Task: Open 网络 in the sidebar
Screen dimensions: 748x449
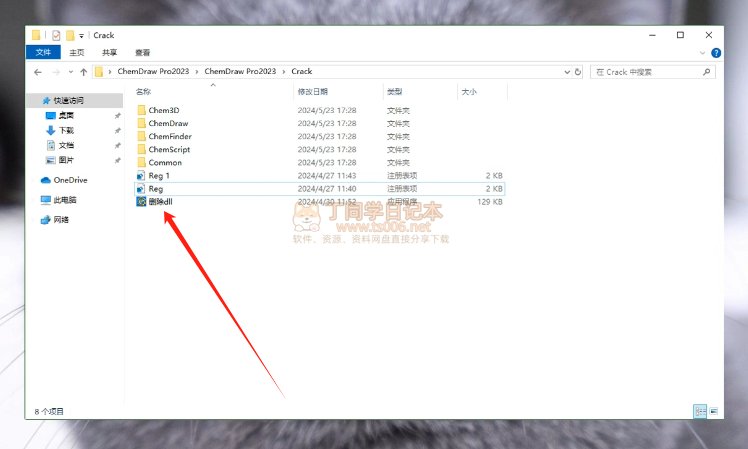Action: (x=61, y=219)
